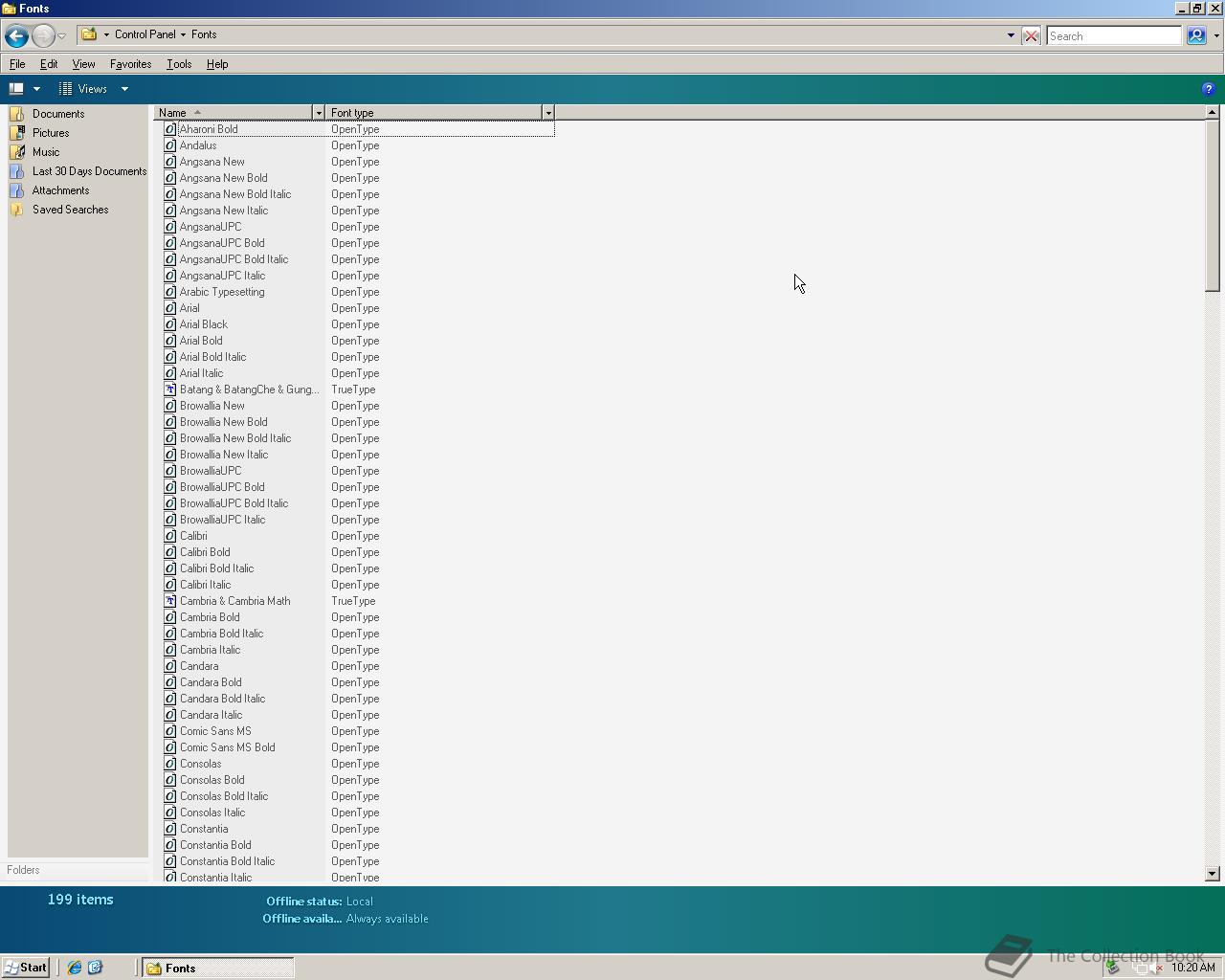Click the Forward navigation arrow
This screenshot has height=980, width=1225.
43,36
